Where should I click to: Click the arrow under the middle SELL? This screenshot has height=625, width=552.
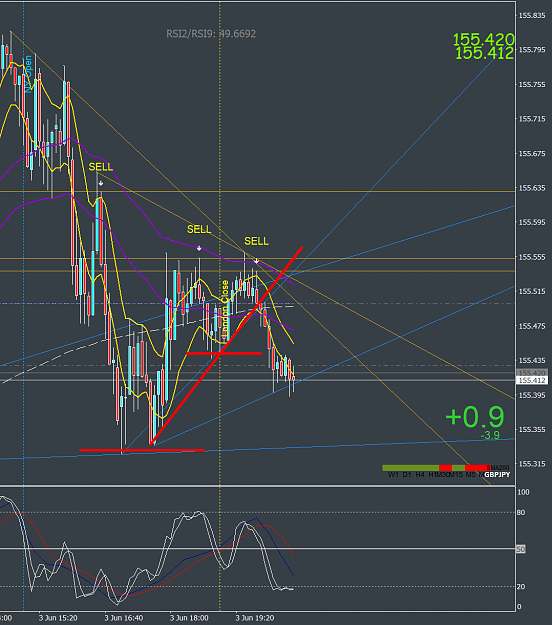point(199,248)
